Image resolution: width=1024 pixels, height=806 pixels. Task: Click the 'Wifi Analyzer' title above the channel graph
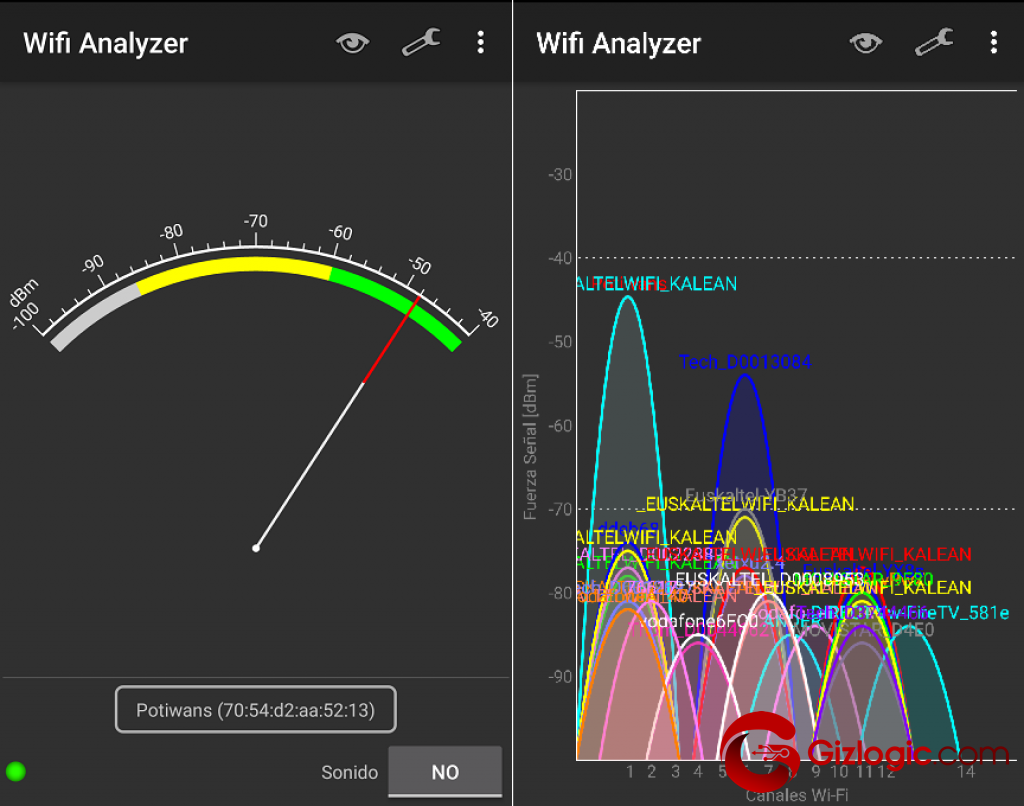click(x=618, y=44)
